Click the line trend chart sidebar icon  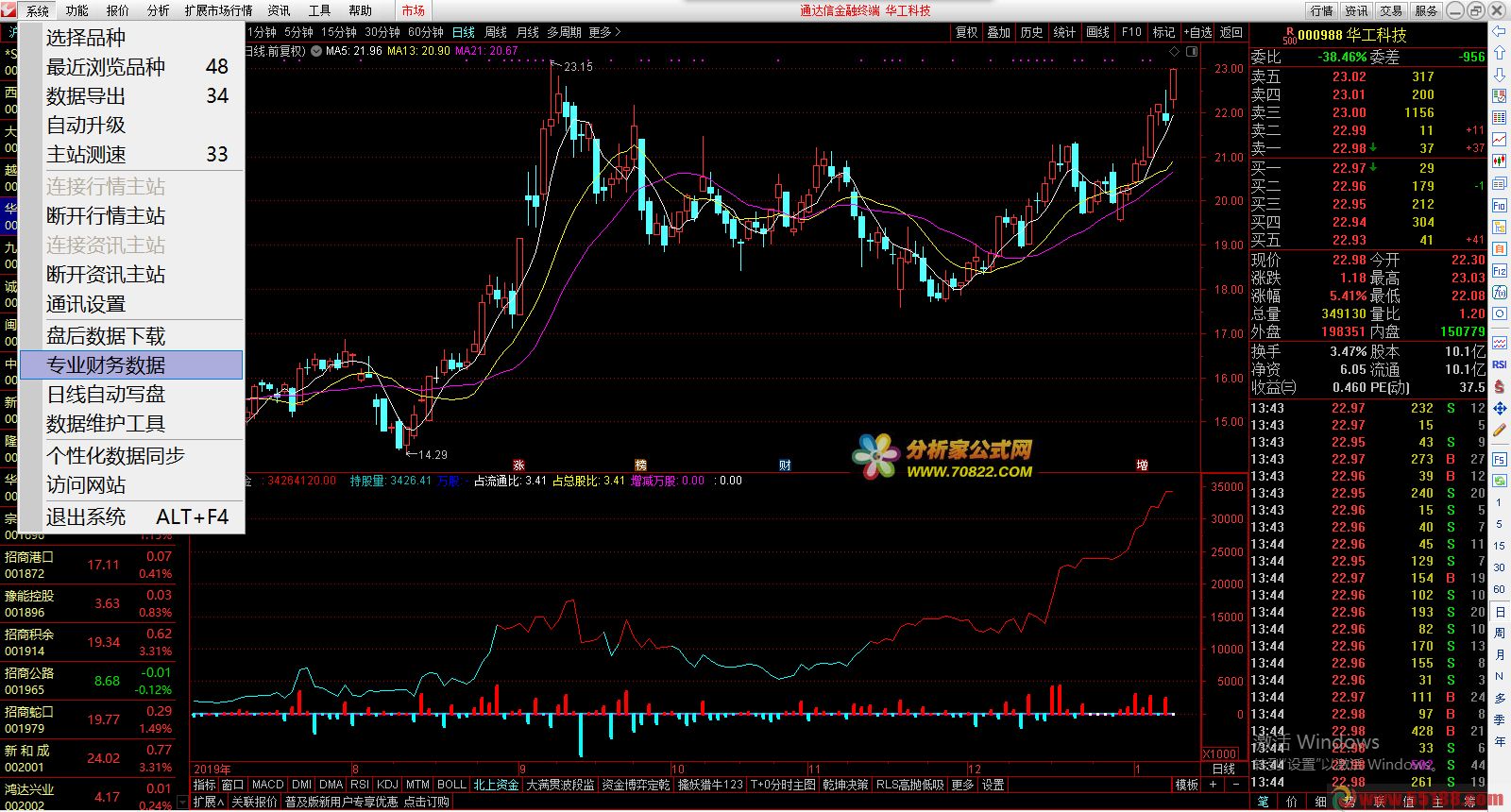[1499, 139]
